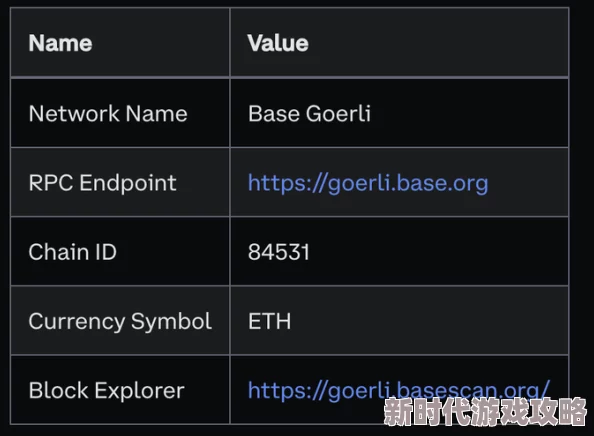This screenshot has width=594, height=436.
Task: Click the word Endpoint in RPC row
Action: [x=128, y=183]
